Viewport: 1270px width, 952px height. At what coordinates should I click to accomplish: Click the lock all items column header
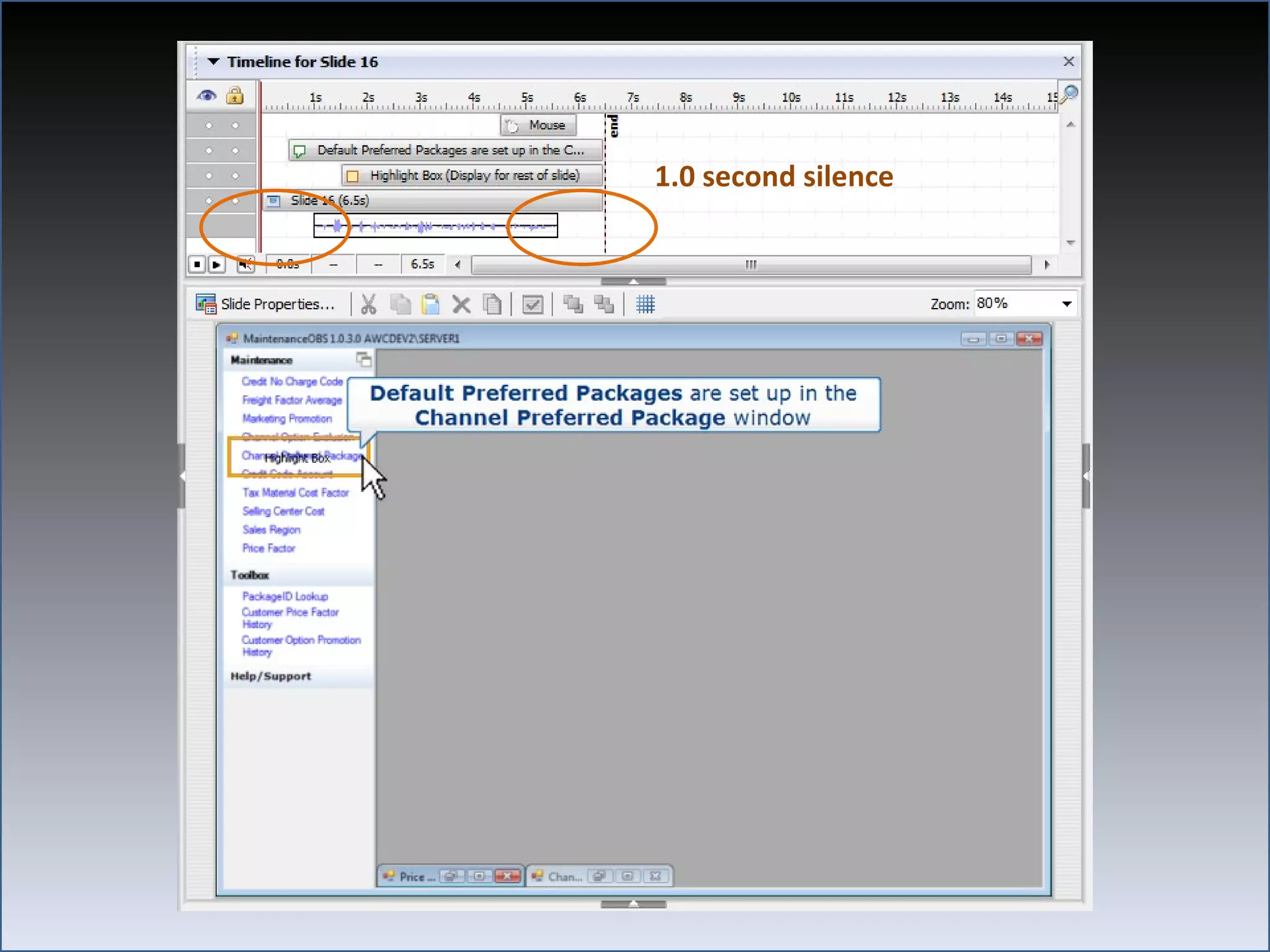(x=235, y=95)
